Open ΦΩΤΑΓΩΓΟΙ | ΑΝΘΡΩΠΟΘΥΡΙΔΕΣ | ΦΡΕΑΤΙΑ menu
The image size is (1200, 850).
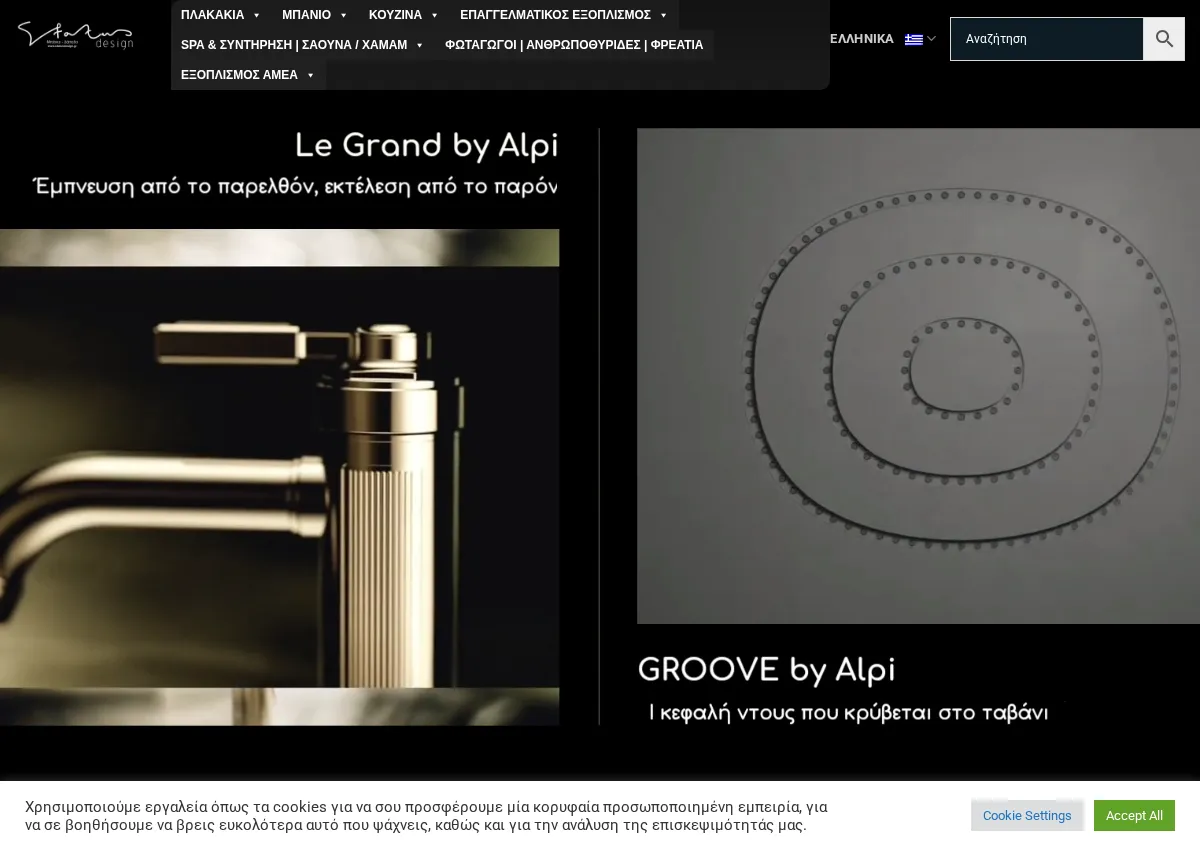(x=574, y=45)
